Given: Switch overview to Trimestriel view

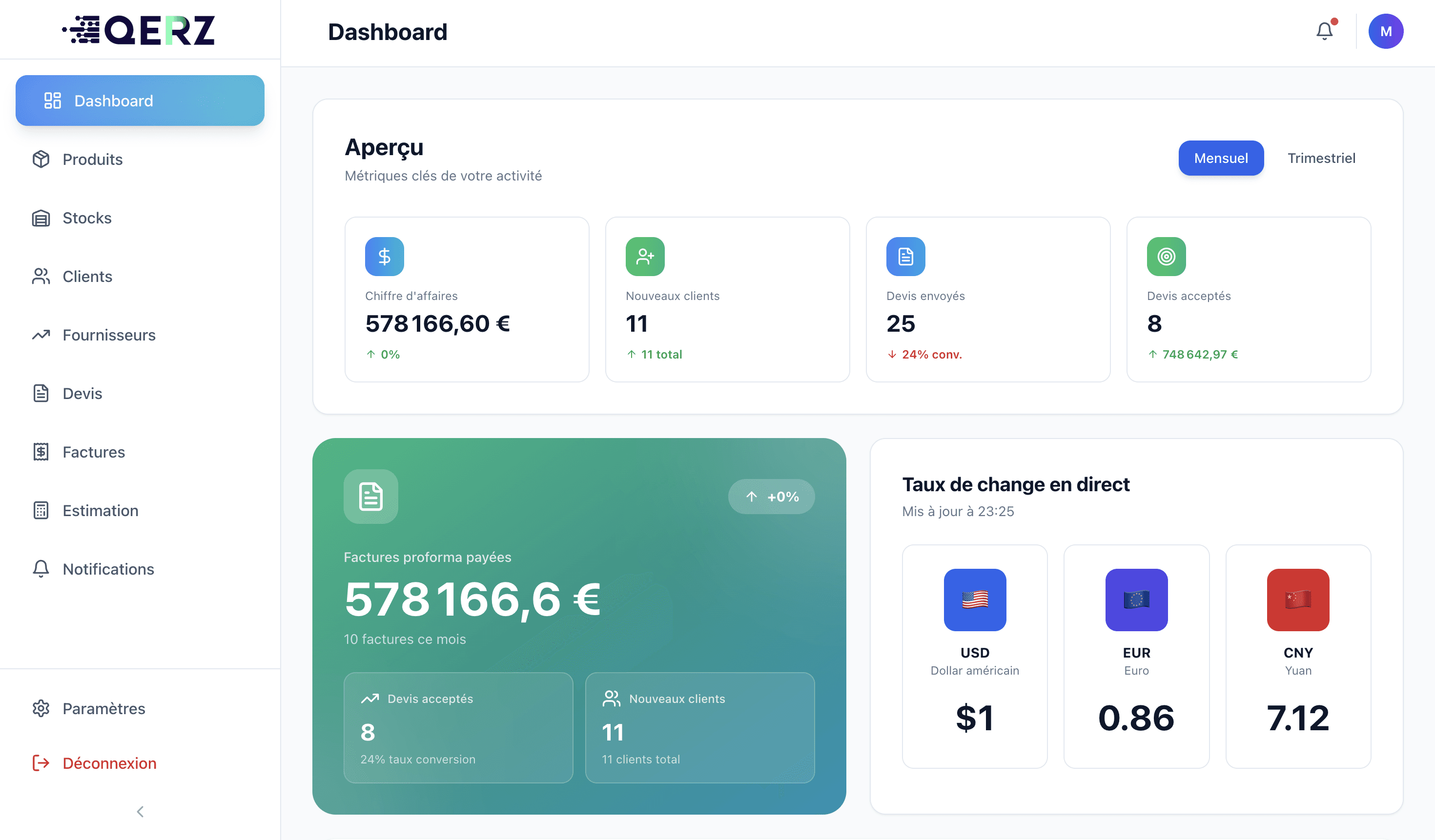Looking at the screenshot, I should (x=1322, y=158).
